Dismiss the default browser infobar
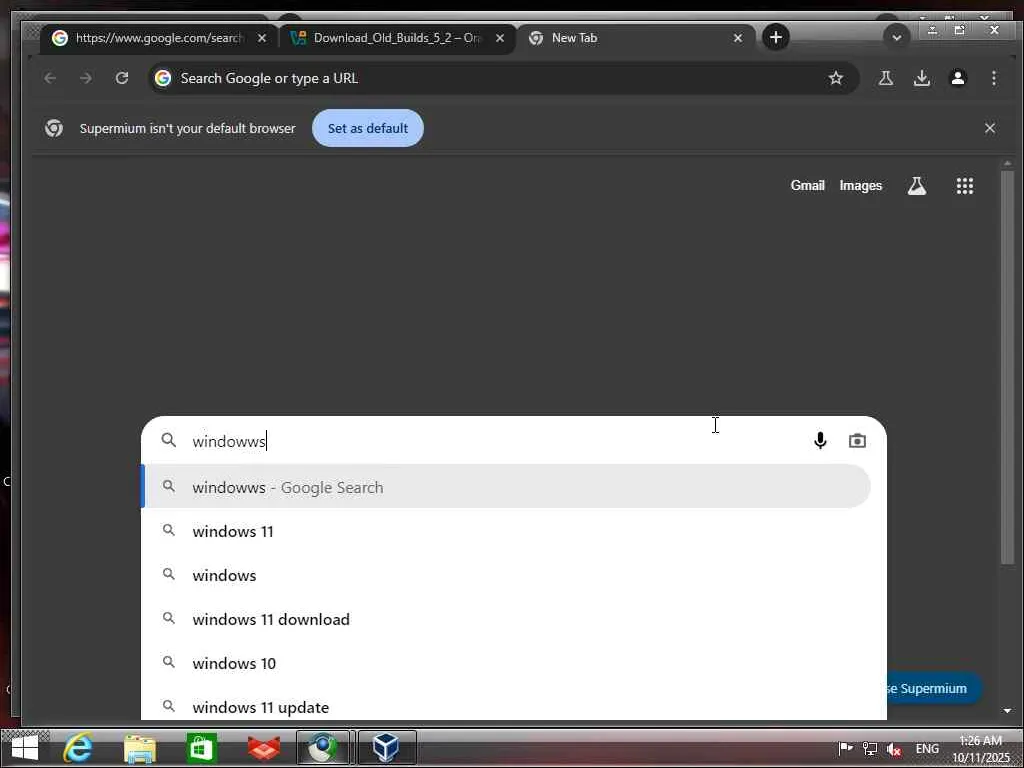This screenshot has width=1024, height=768. tap(989, 128)
